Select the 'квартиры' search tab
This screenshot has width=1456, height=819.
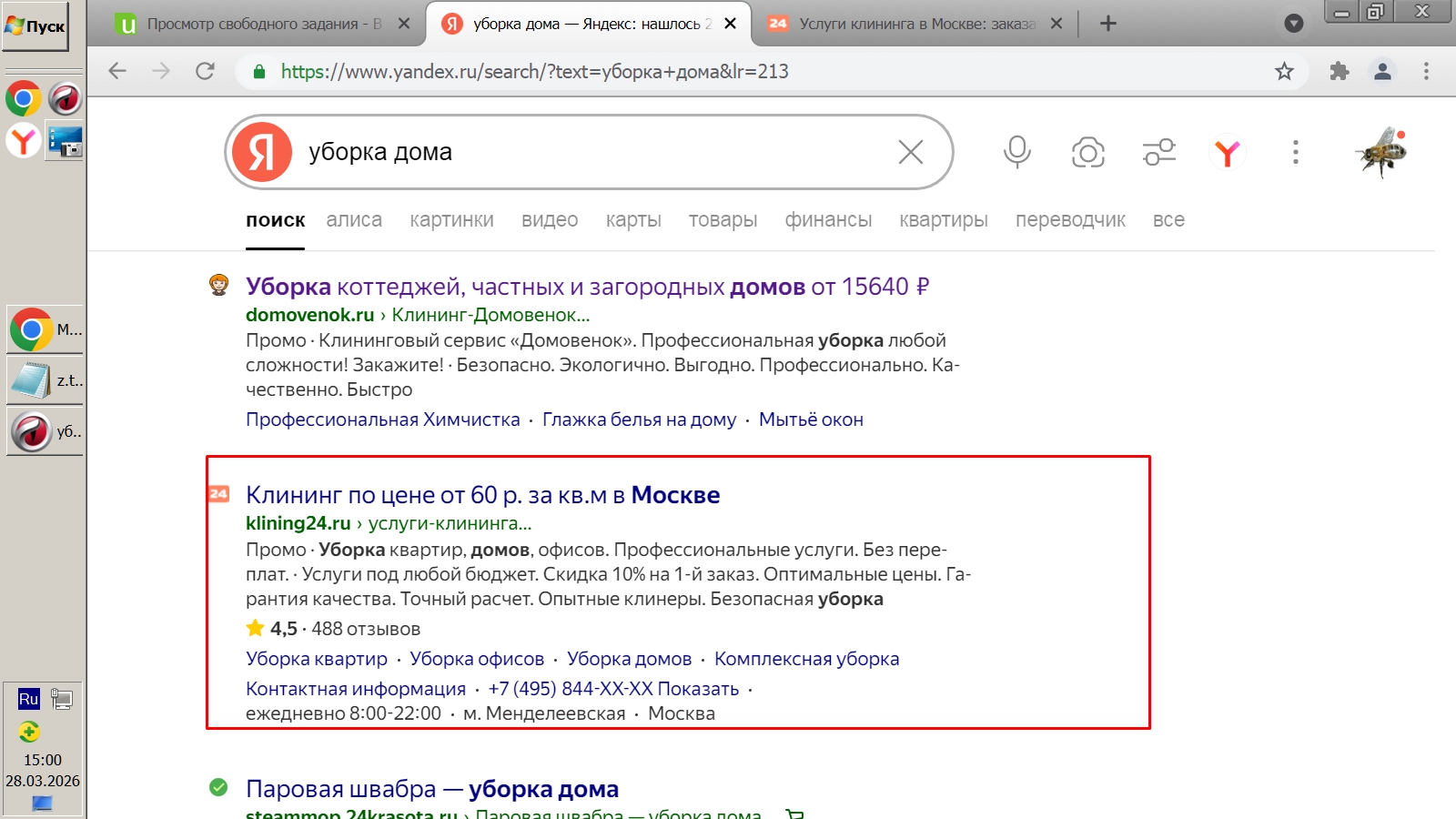point(944,220)
